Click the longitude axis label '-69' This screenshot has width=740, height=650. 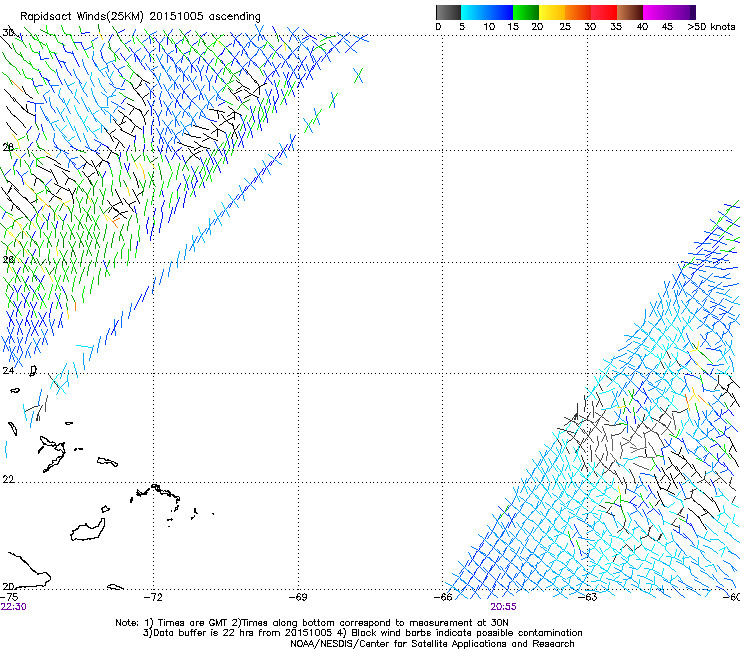point(298,597)
